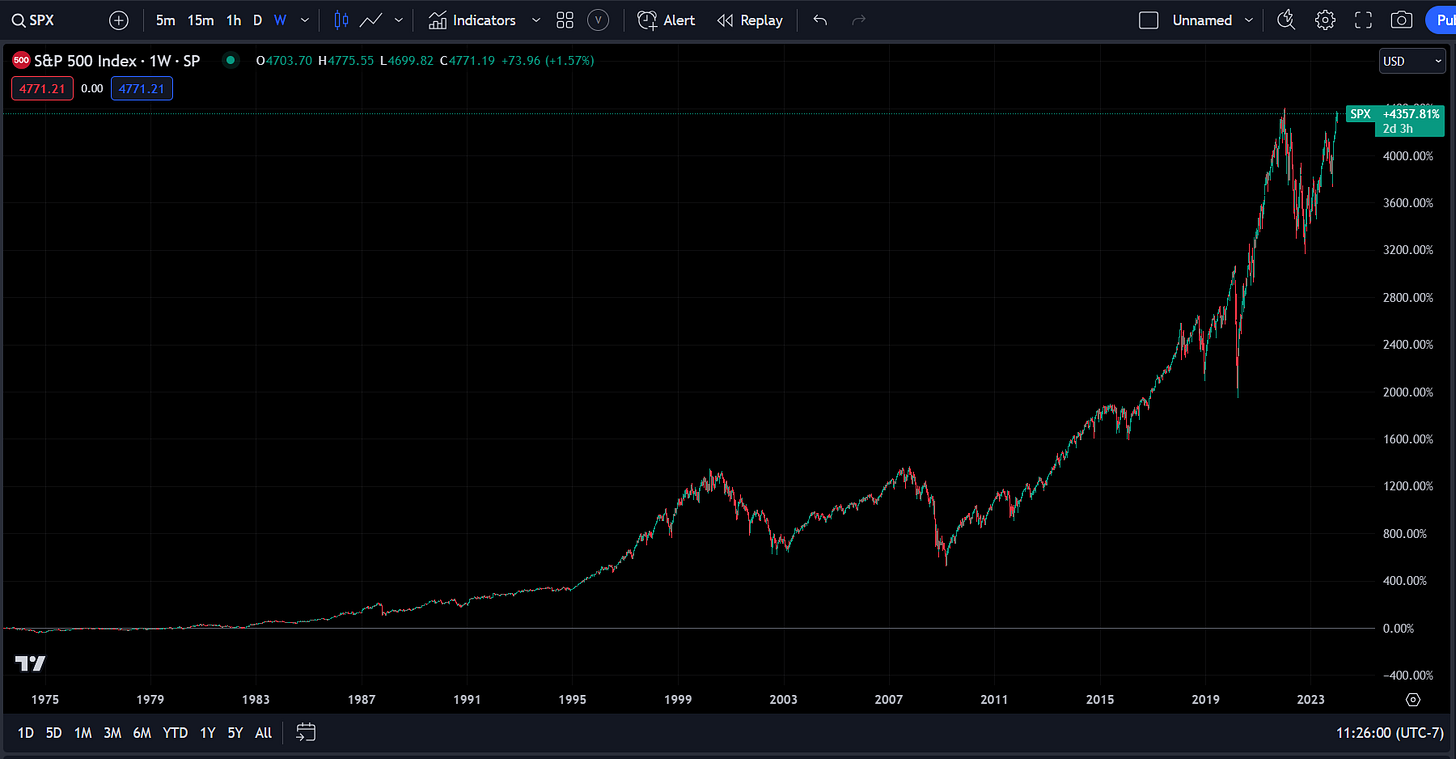Click the blue Publish button
Screen dimensions: 1456x759
[1439, 20]
